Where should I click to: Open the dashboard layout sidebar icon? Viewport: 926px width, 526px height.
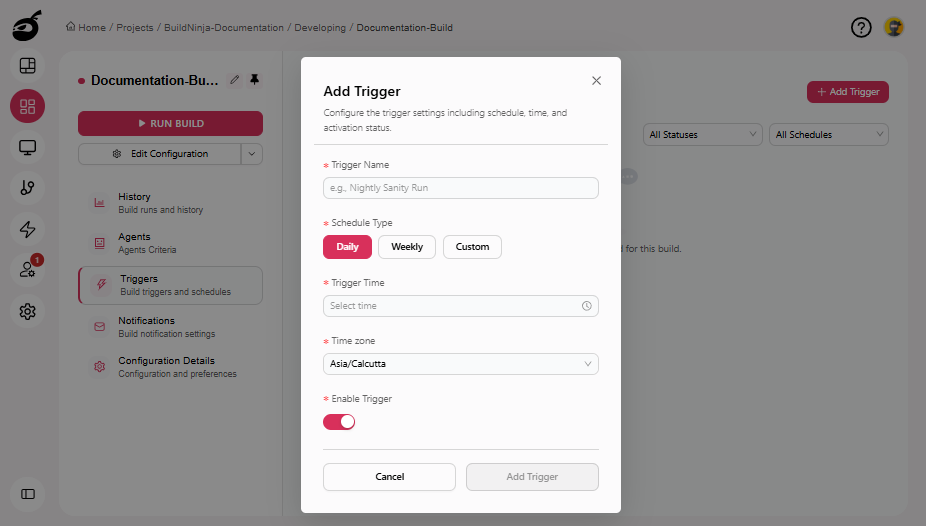point(28,66)
